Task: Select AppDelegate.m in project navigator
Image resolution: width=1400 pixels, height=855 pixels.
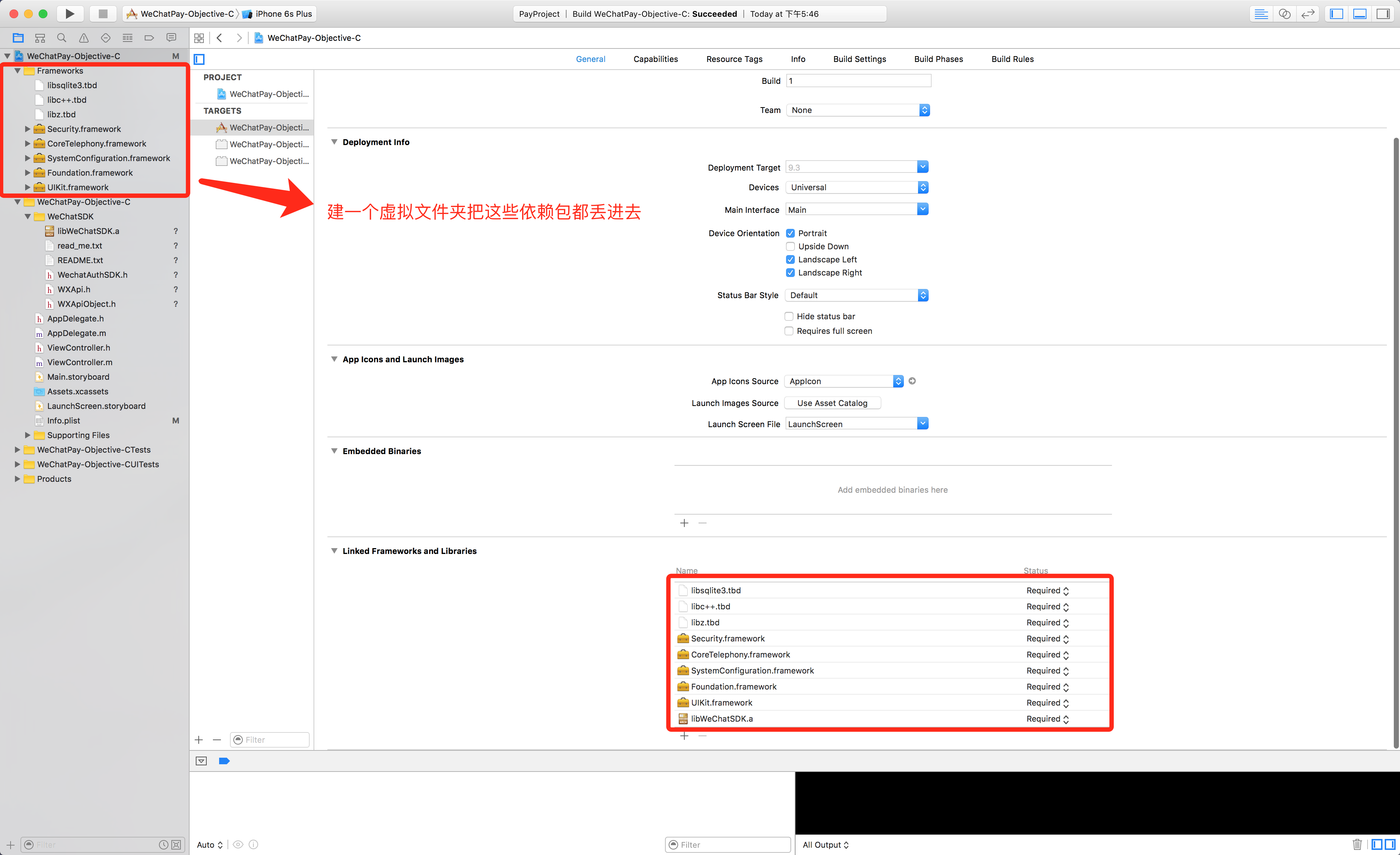Action: [x=76, y=333]
